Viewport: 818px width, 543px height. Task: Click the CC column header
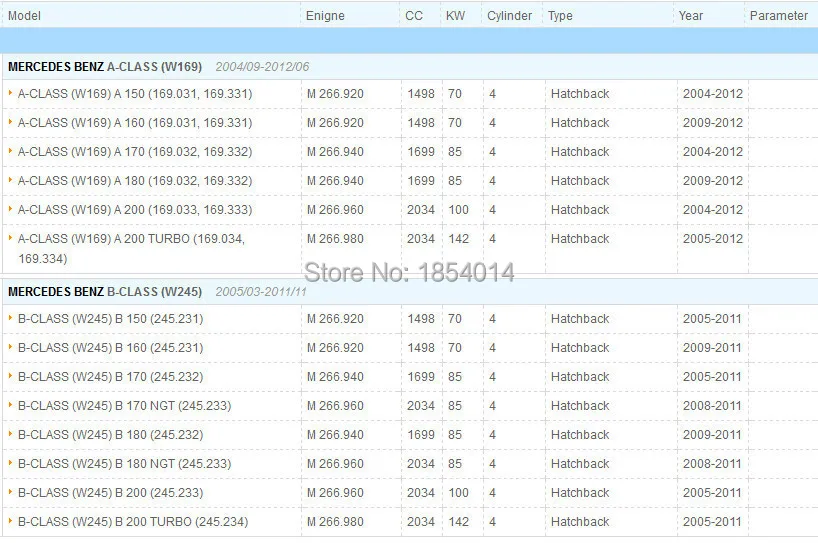pyautogui.click(x=414, y=16)
